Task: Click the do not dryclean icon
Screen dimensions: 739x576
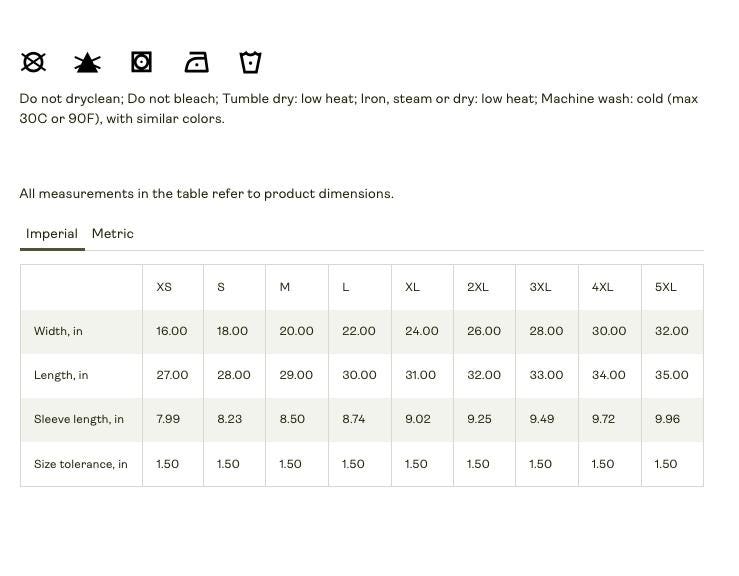Action: click(x=33, y=62)
